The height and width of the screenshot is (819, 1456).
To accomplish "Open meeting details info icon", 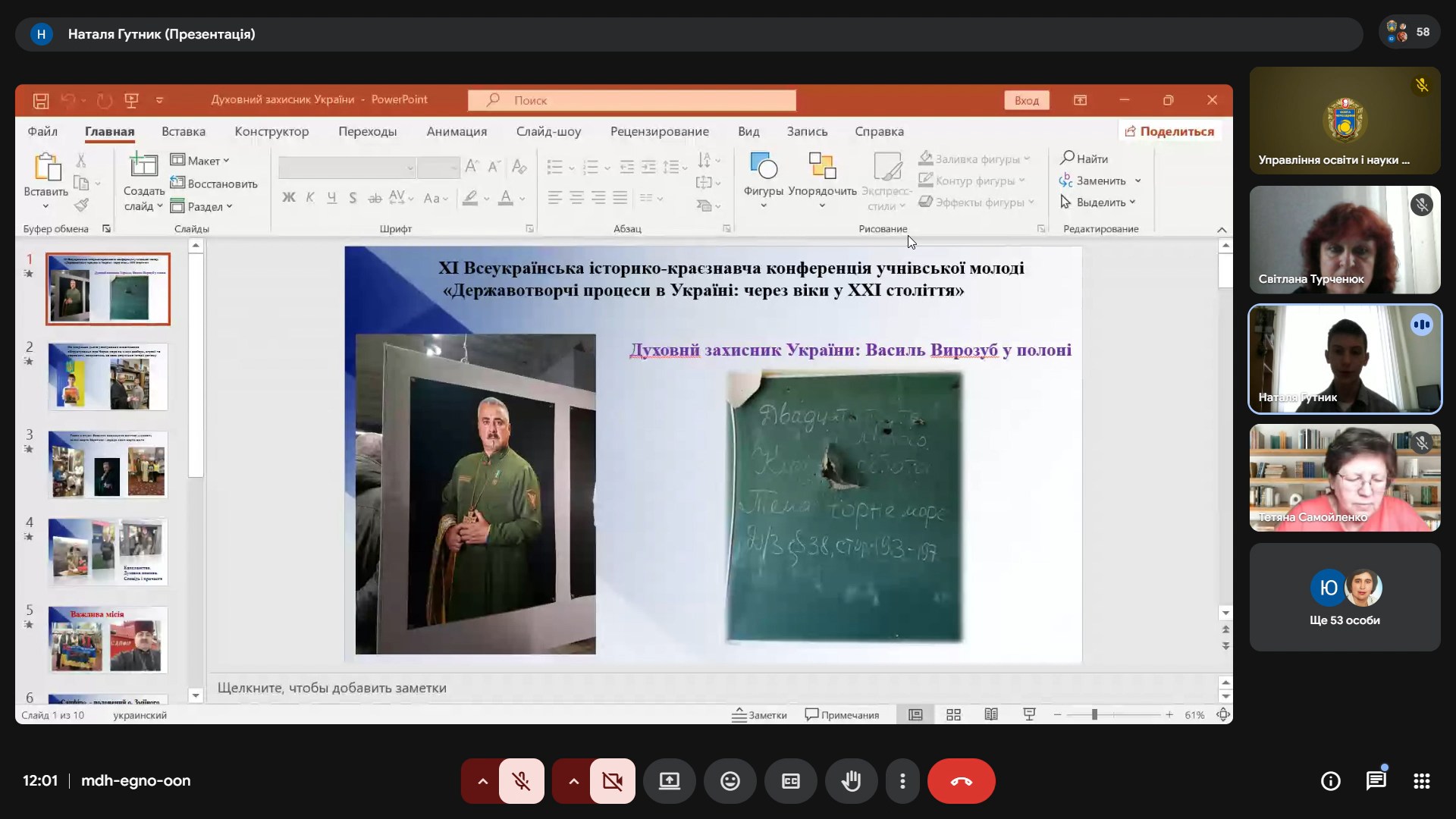I will [1331, 780].
